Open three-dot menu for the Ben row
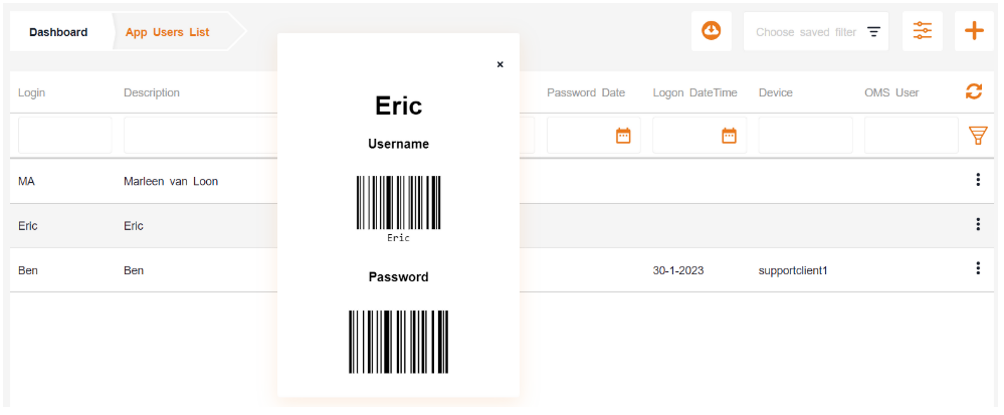Image resolution: width=1004 pixels, height=415 pixels. [x=978, y=269]
